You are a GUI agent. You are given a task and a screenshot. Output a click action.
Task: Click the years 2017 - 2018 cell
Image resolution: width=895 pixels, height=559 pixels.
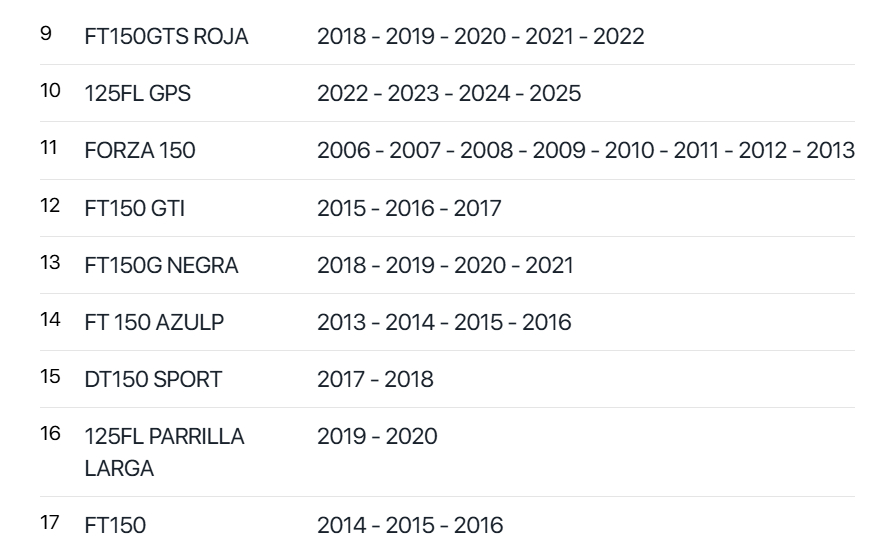375,379
